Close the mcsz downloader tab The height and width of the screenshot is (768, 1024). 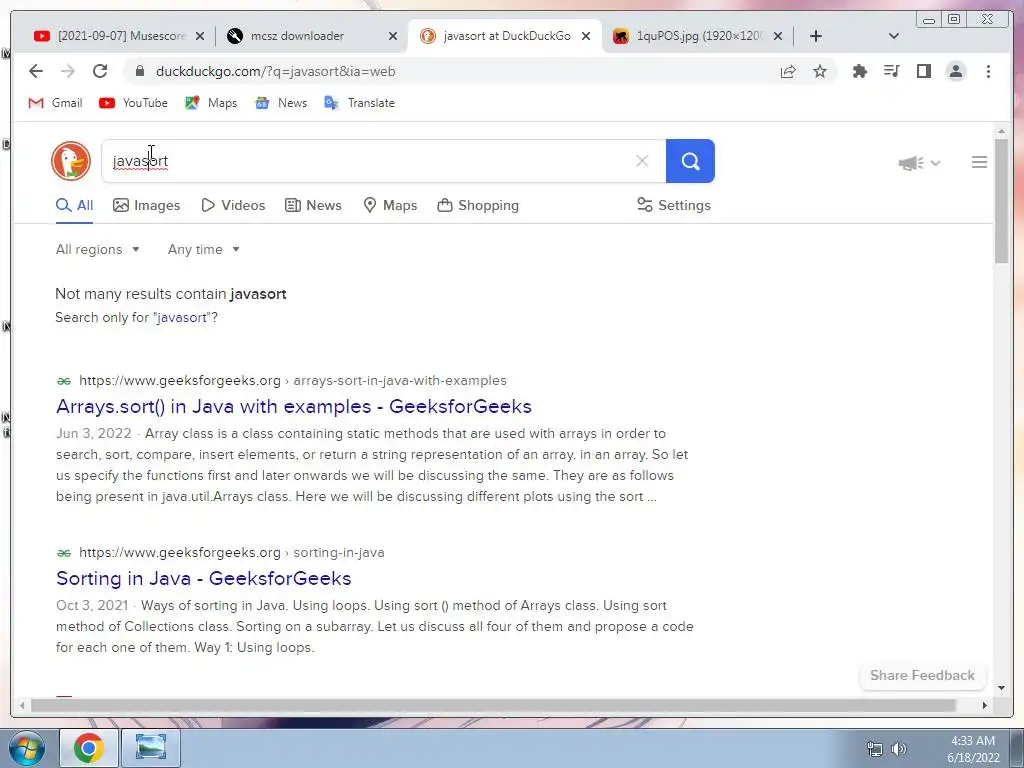[x=393, y=36]
